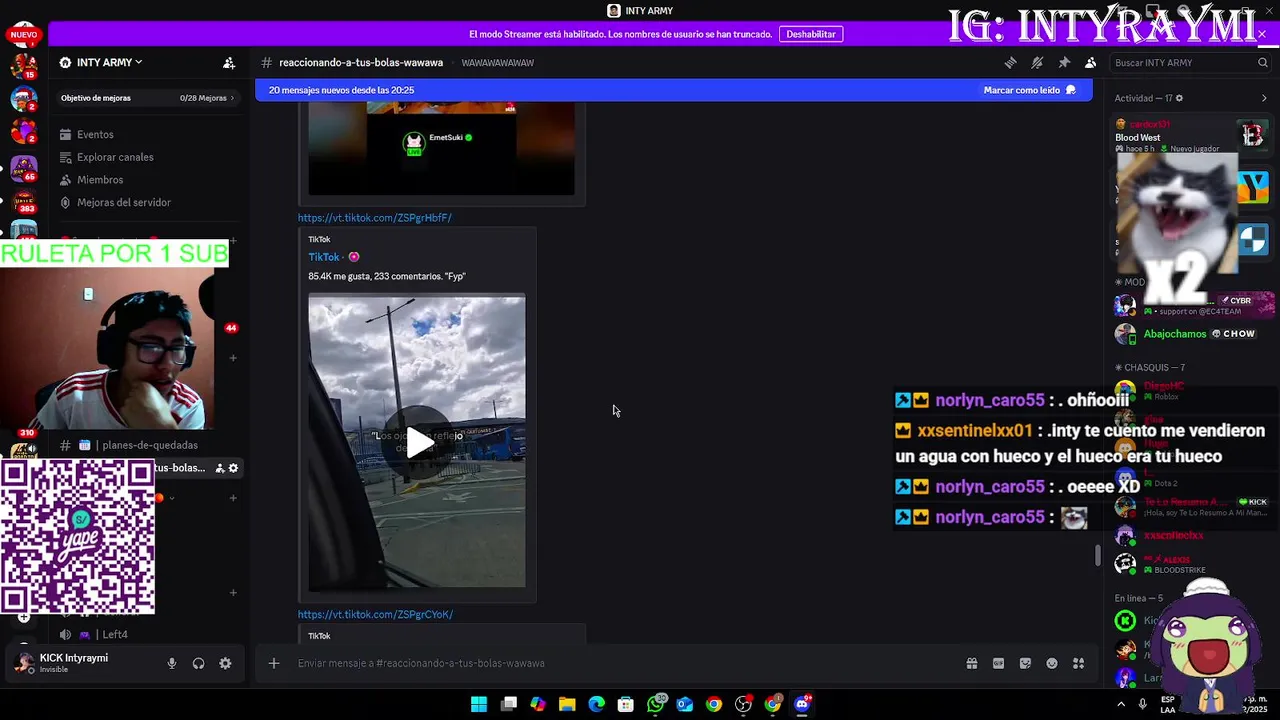Click the system tray microphone icon
Viewport: 1280px width, 720px height.
tap(1142, 704)
